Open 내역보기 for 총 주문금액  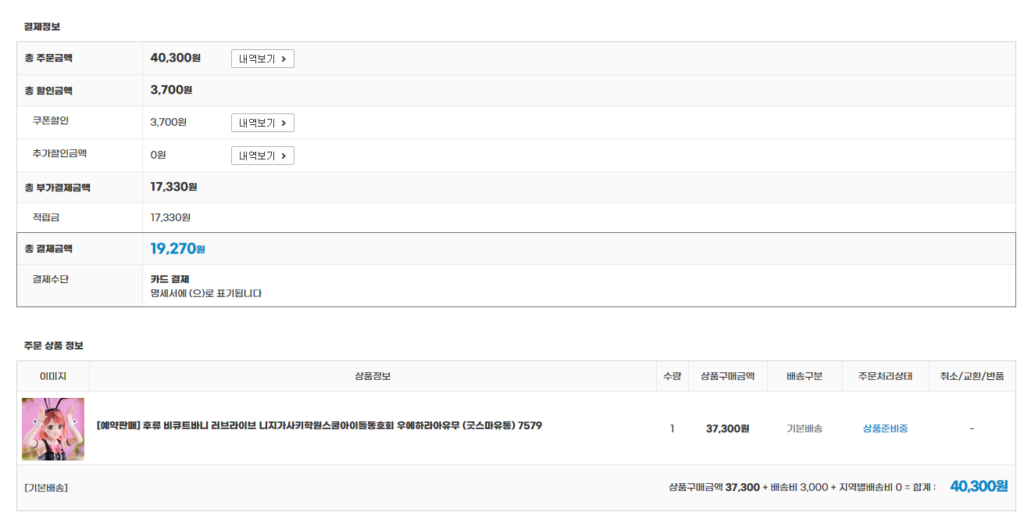click(x=263, y=59)
